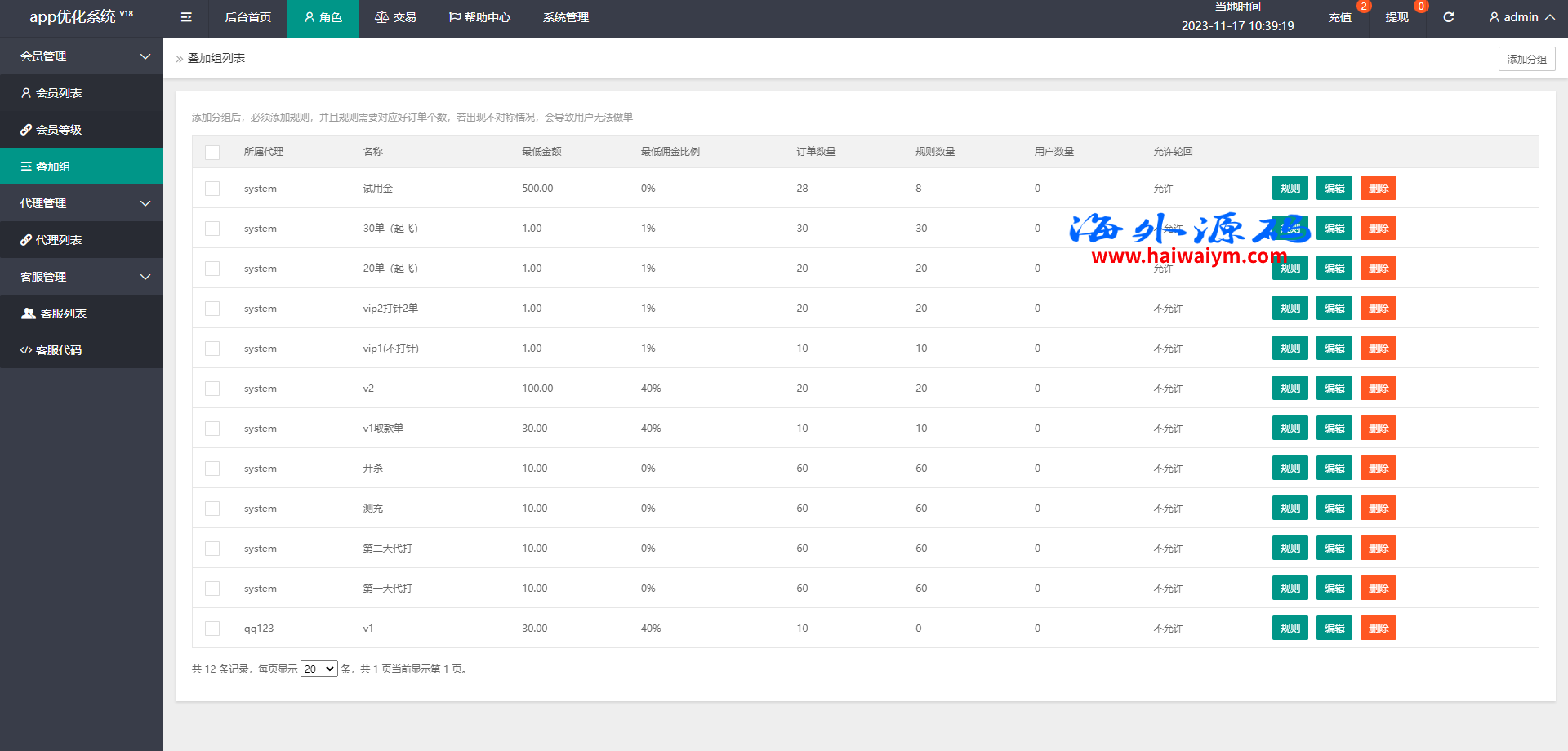Click the sidebar collapse hamburger icon
Viewport: 1568px width, 751px height.
click(186, 17)
